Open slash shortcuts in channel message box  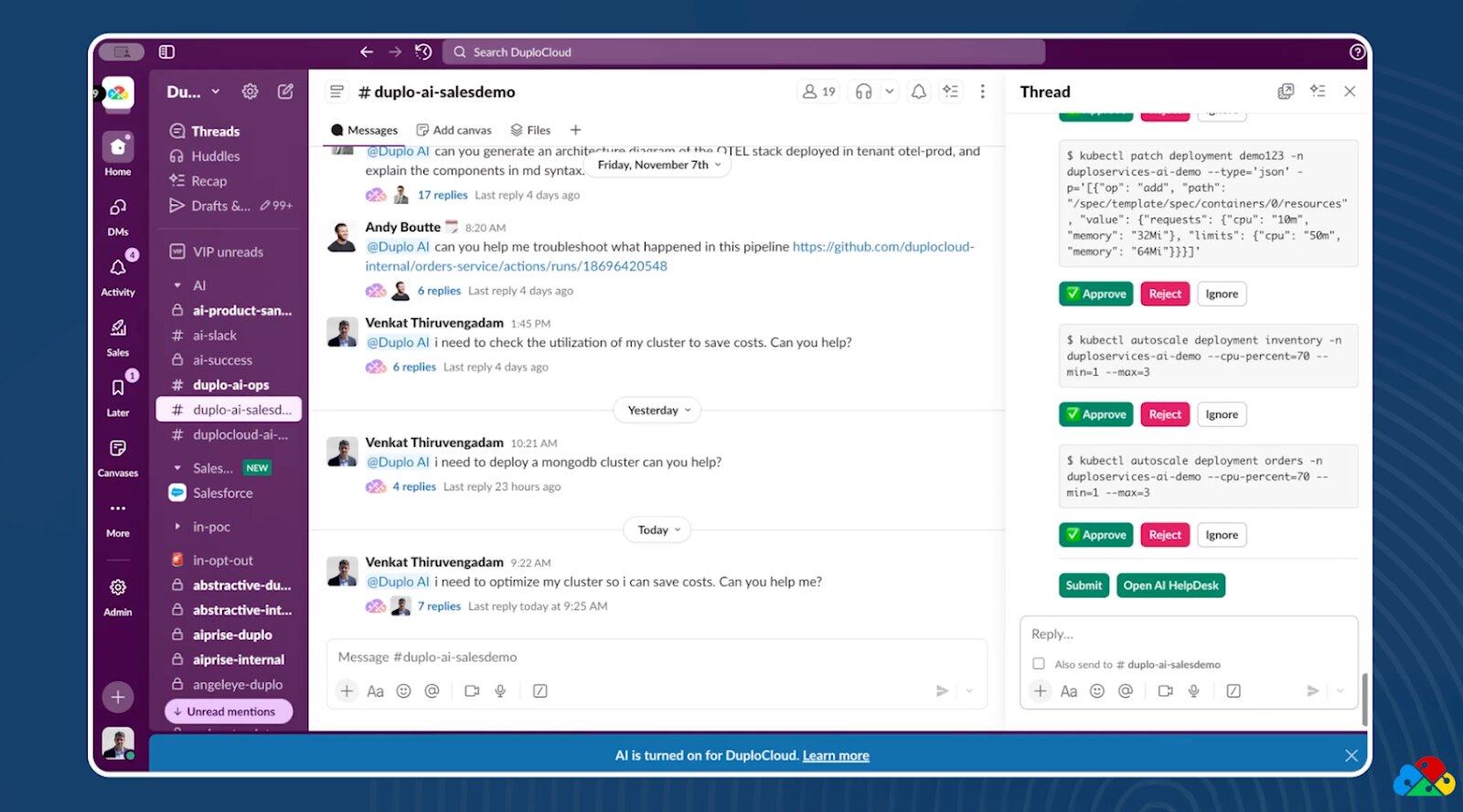point(540,691)
